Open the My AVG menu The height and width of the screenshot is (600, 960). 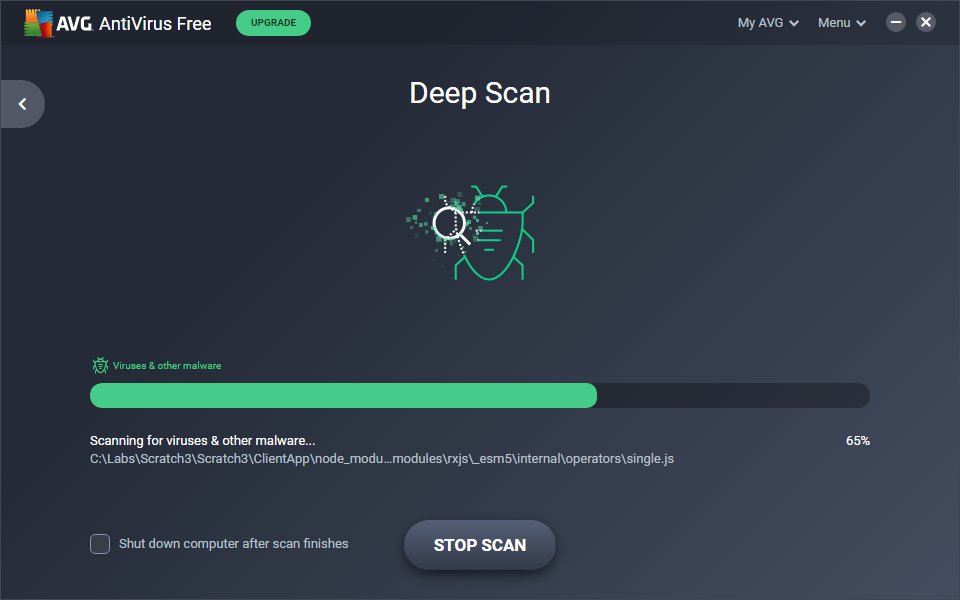(760, 22)
